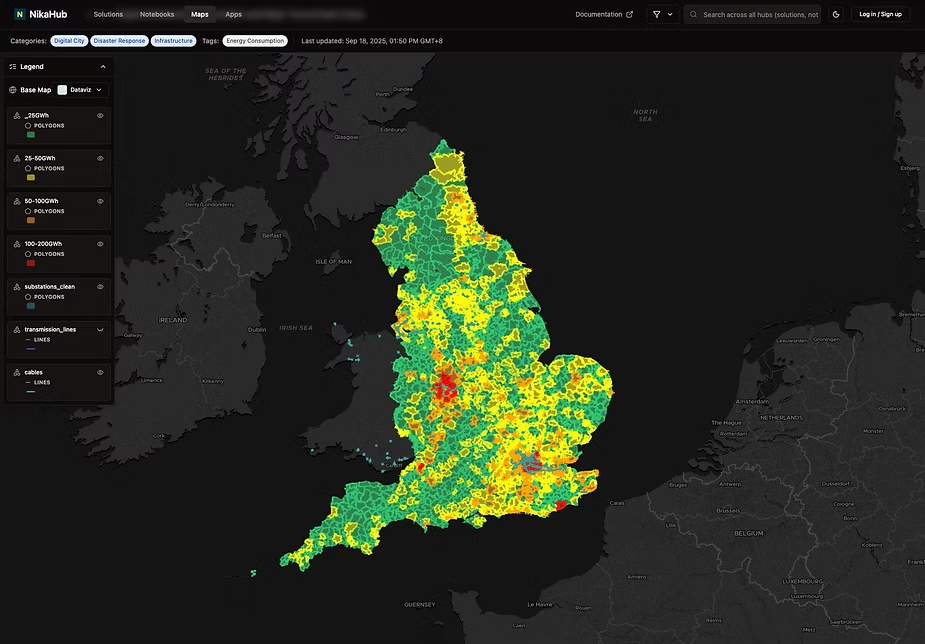
Task: Click the layer icon beside substations_clean
Action: pyautogui.click(x=17, y=287)
